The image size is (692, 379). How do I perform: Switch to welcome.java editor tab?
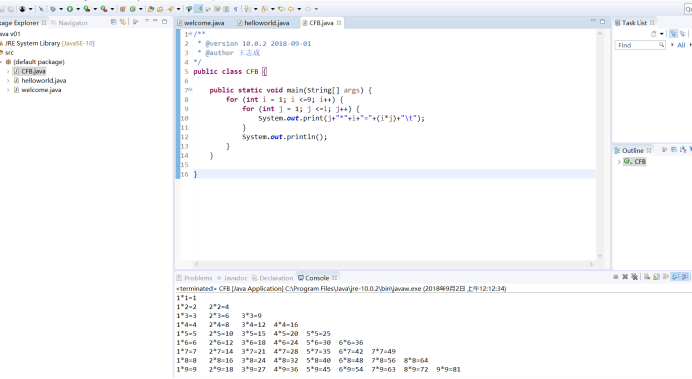tap(201, 23)
